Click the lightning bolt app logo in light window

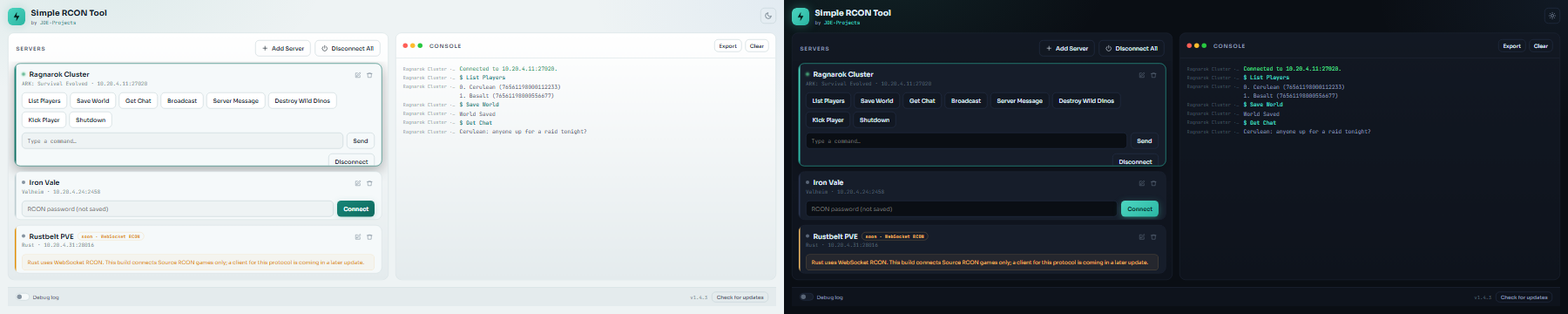(17, 17)
